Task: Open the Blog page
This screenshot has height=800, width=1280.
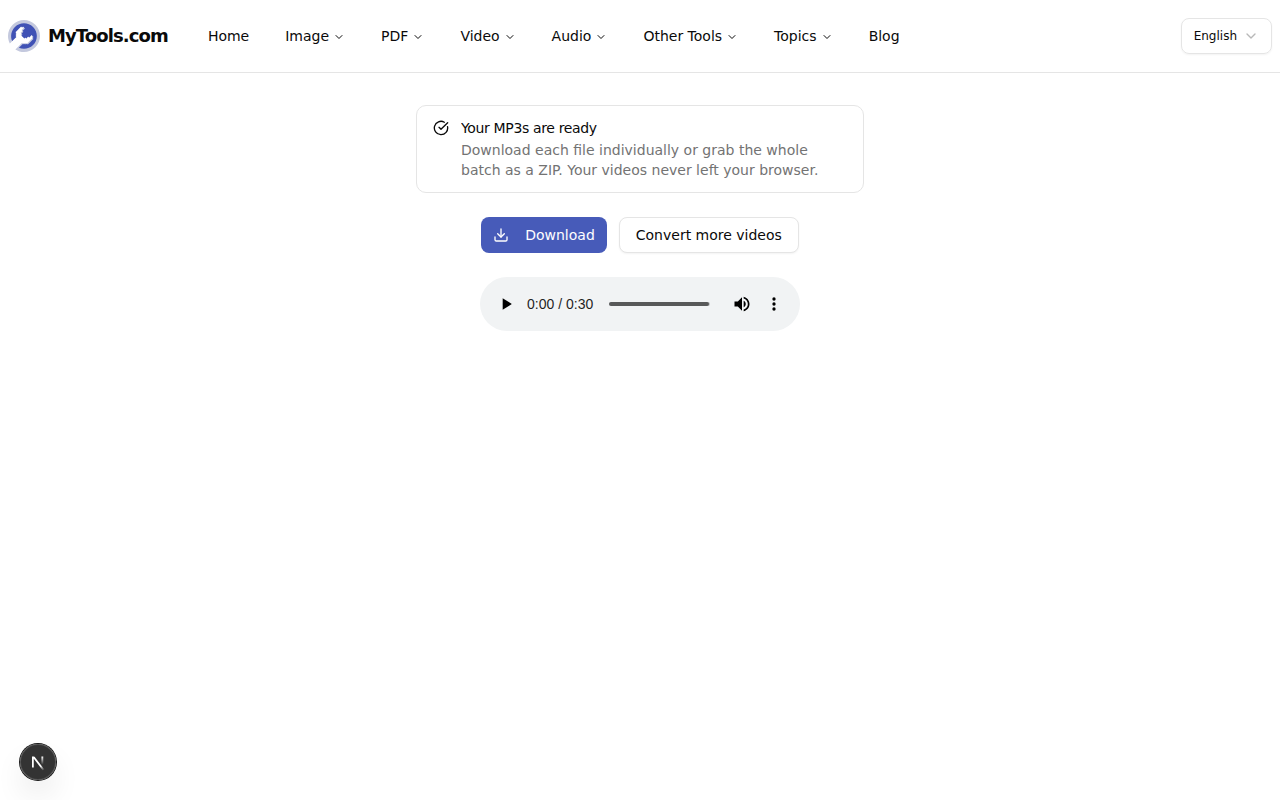Action: coord(884,36)
